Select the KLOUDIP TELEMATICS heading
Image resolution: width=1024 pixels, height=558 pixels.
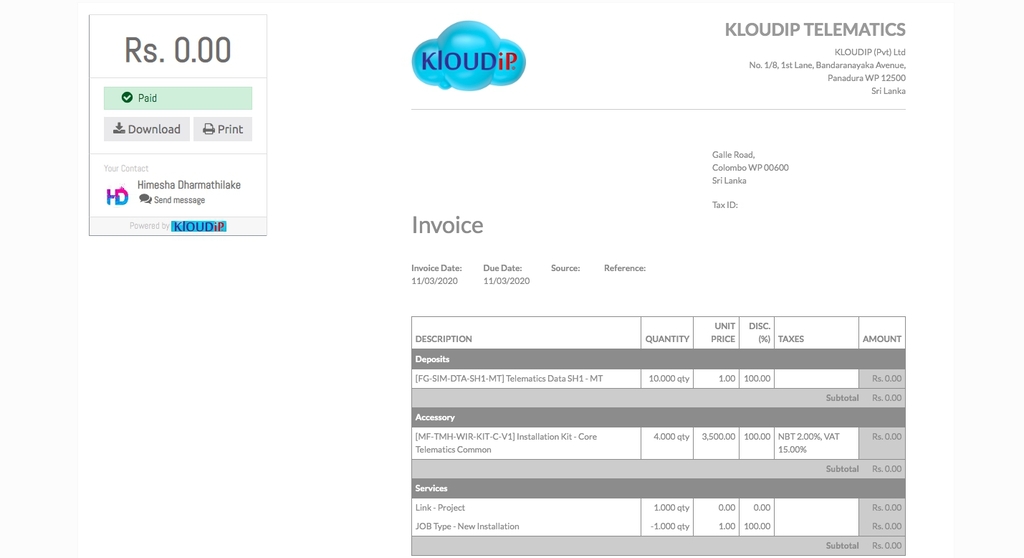pyautogui.click(x=815, y=29)
